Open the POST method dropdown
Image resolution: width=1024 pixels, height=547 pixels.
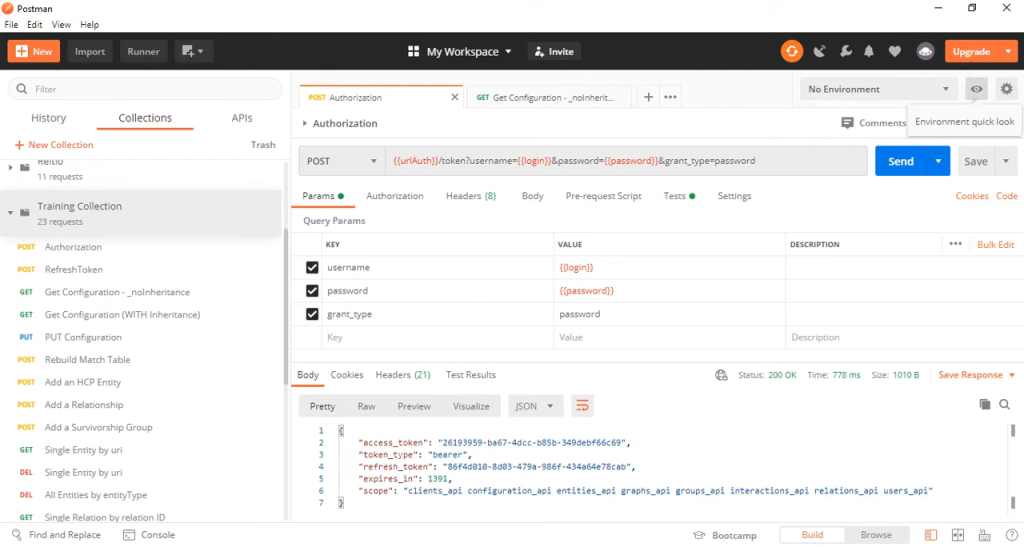tap(342, 161)
